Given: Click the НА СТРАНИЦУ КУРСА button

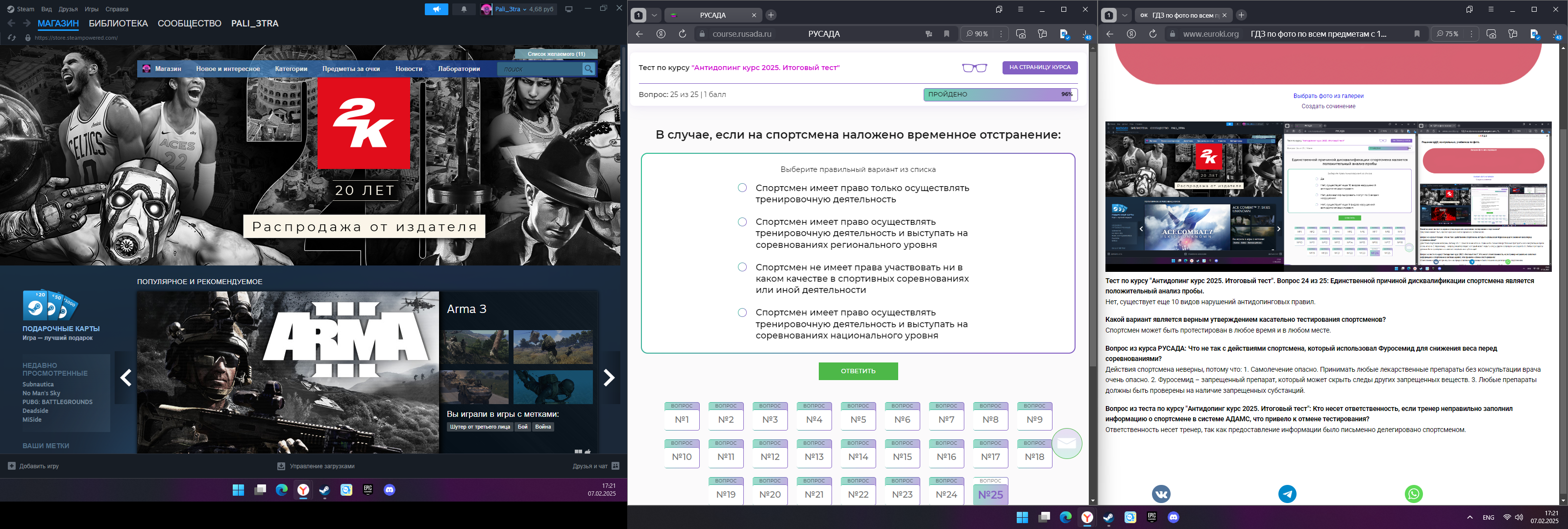Looking at the screenshot, I should point(1039,68).
